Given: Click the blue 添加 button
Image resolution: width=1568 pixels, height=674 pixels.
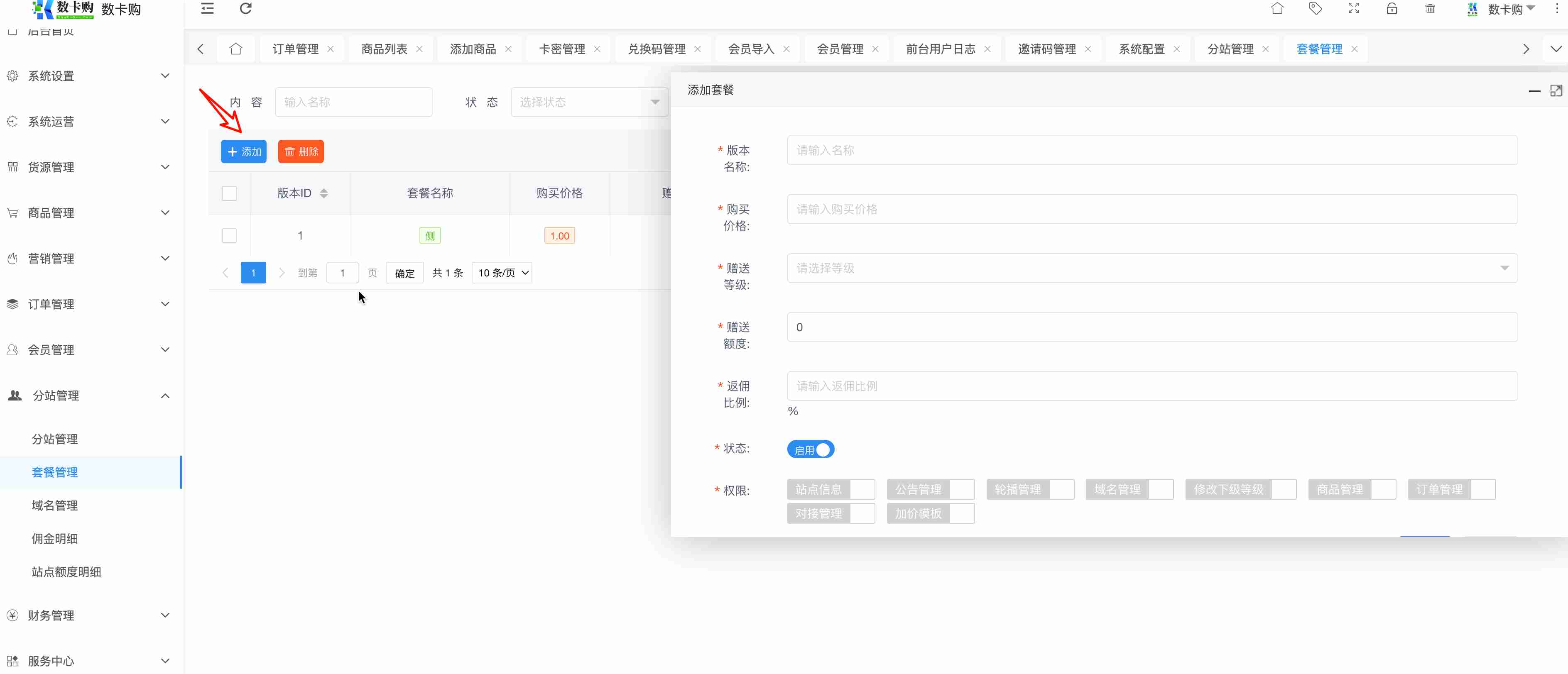Looking at the screenshot, I should [243, 151].
